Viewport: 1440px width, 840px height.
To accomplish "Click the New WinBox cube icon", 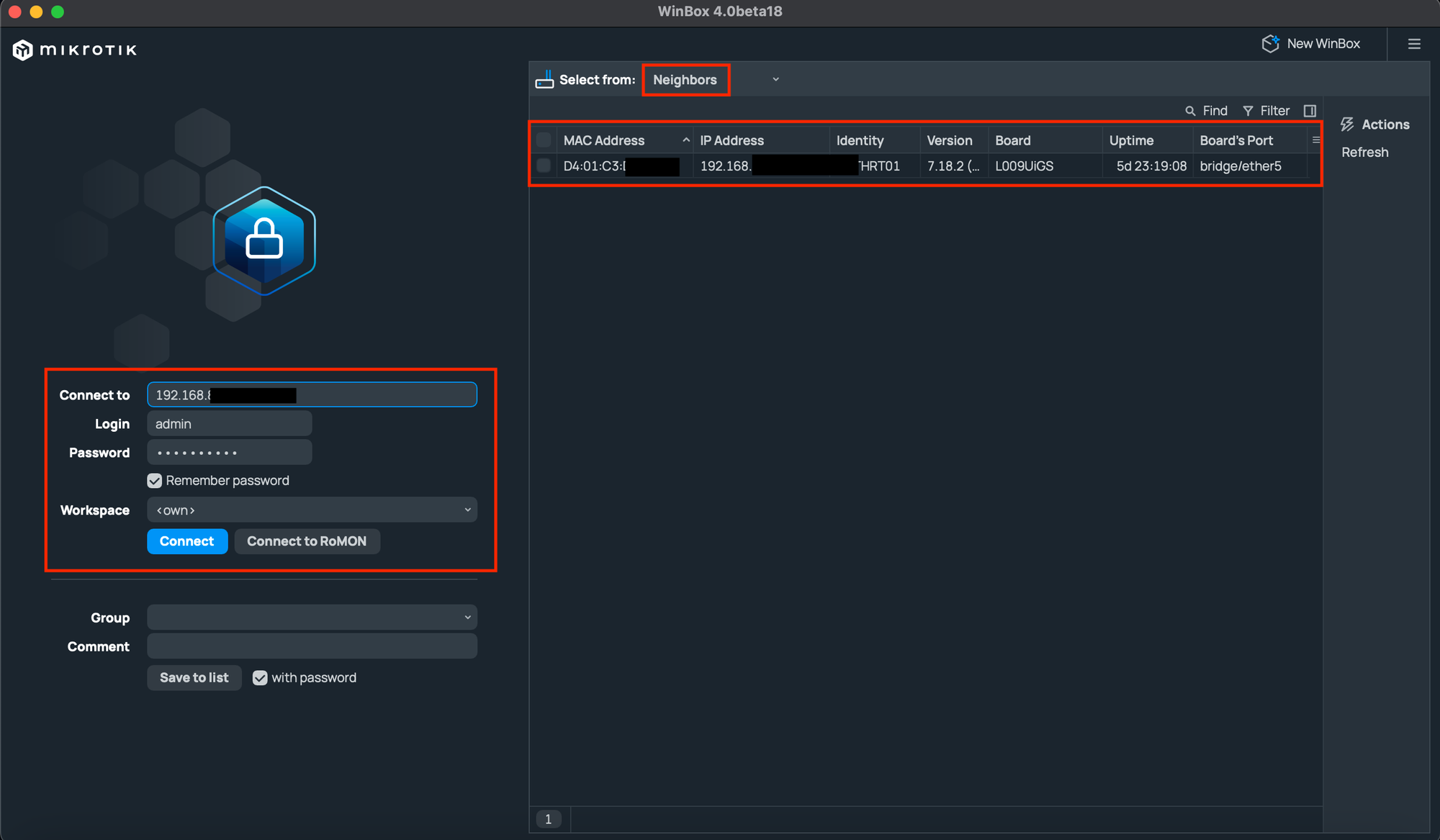I will 1270,44.
